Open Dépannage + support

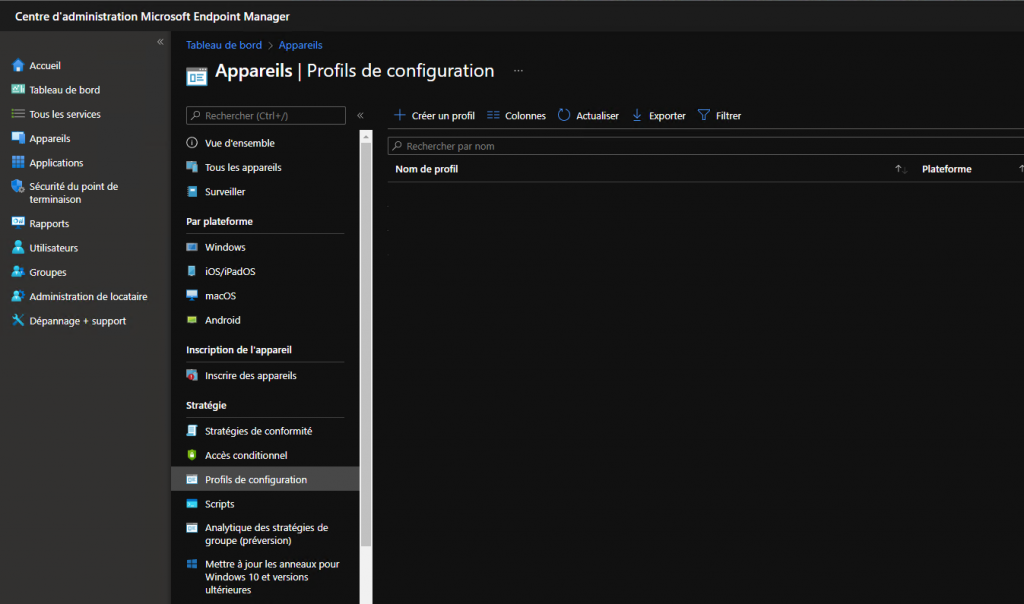point(78,321)
